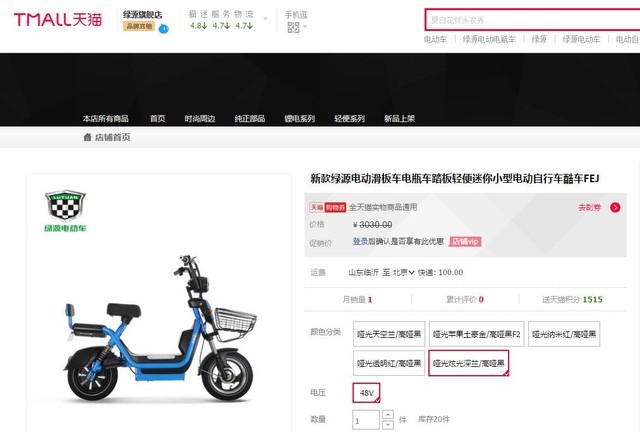Image resolution: width=640 pixels, height=432 pixels.
Task: Click the blue electric scooter product image
Action: [x=160, y=329]
